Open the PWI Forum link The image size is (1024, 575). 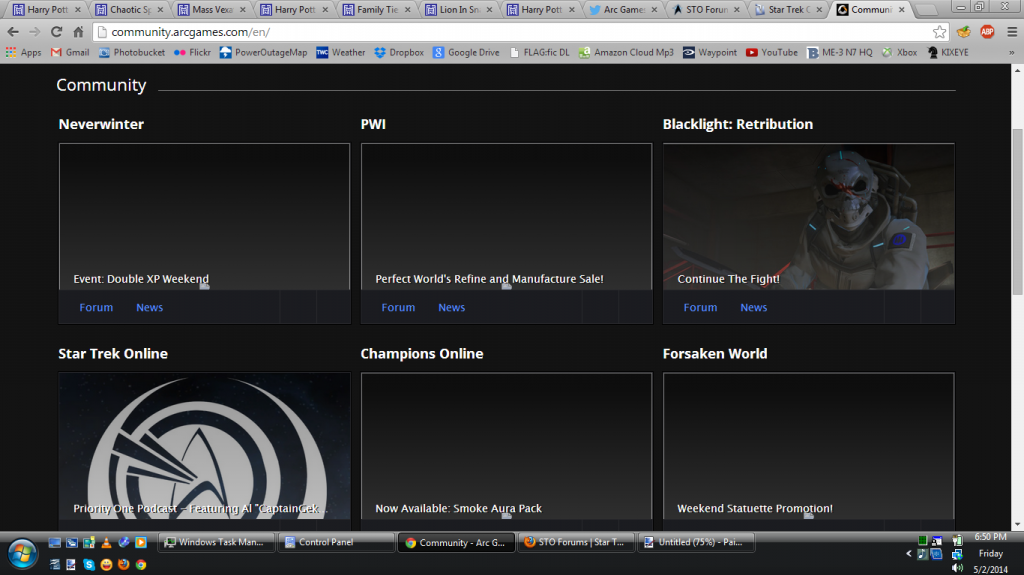[x=398, y=307]
